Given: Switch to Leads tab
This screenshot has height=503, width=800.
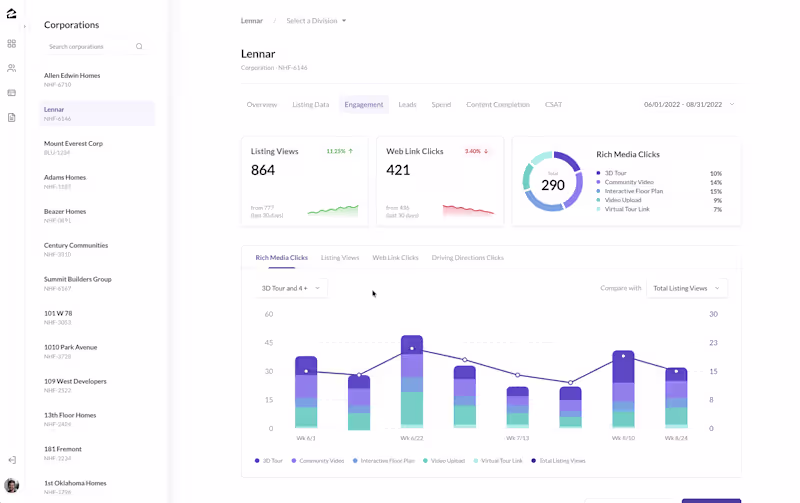Looking at the screenshot, I should pyautogui.click(x=407, y=105).
